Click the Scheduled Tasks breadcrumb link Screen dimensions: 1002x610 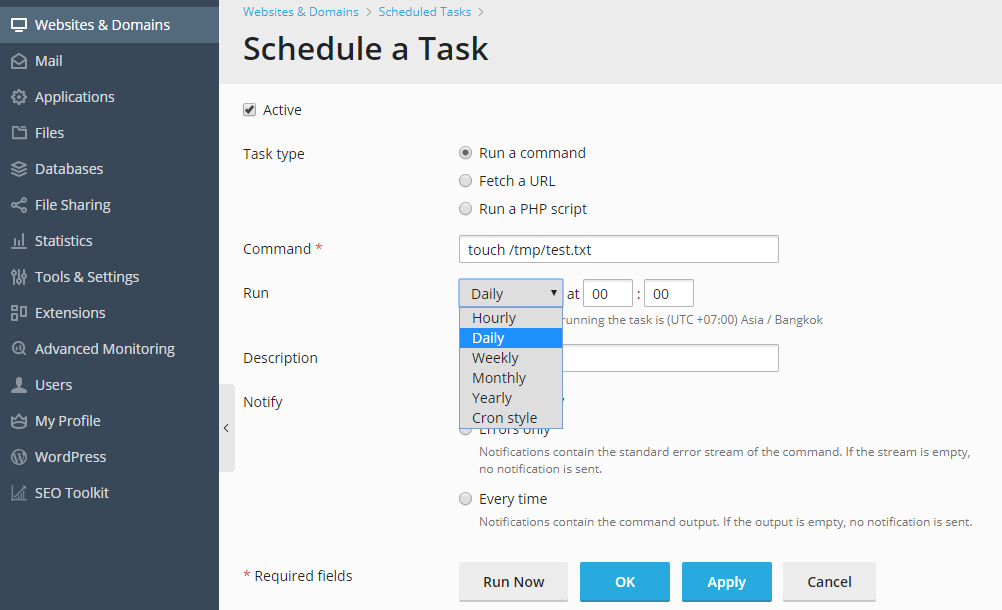(425, 12)
